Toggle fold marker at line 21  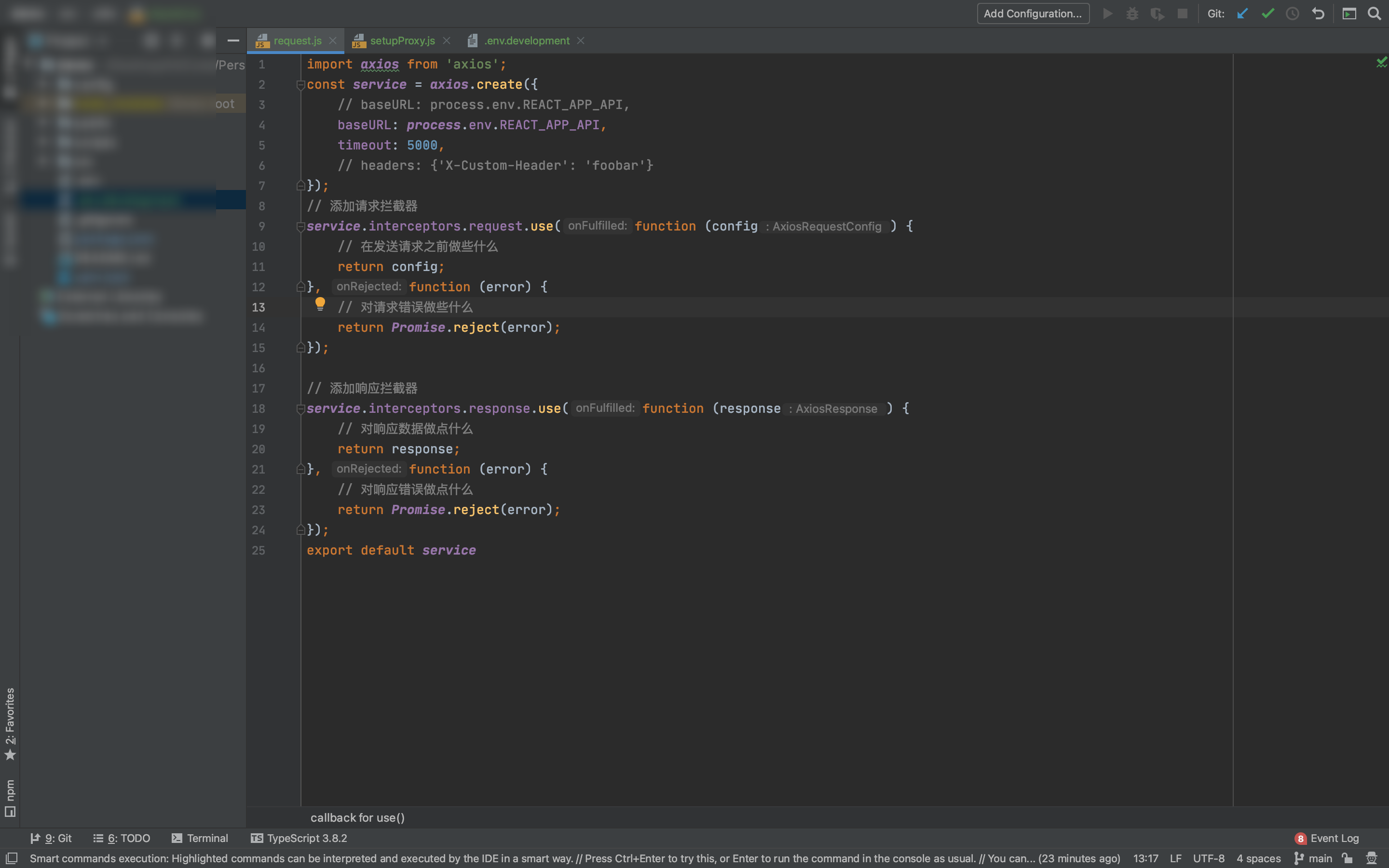tap(300, 469)
